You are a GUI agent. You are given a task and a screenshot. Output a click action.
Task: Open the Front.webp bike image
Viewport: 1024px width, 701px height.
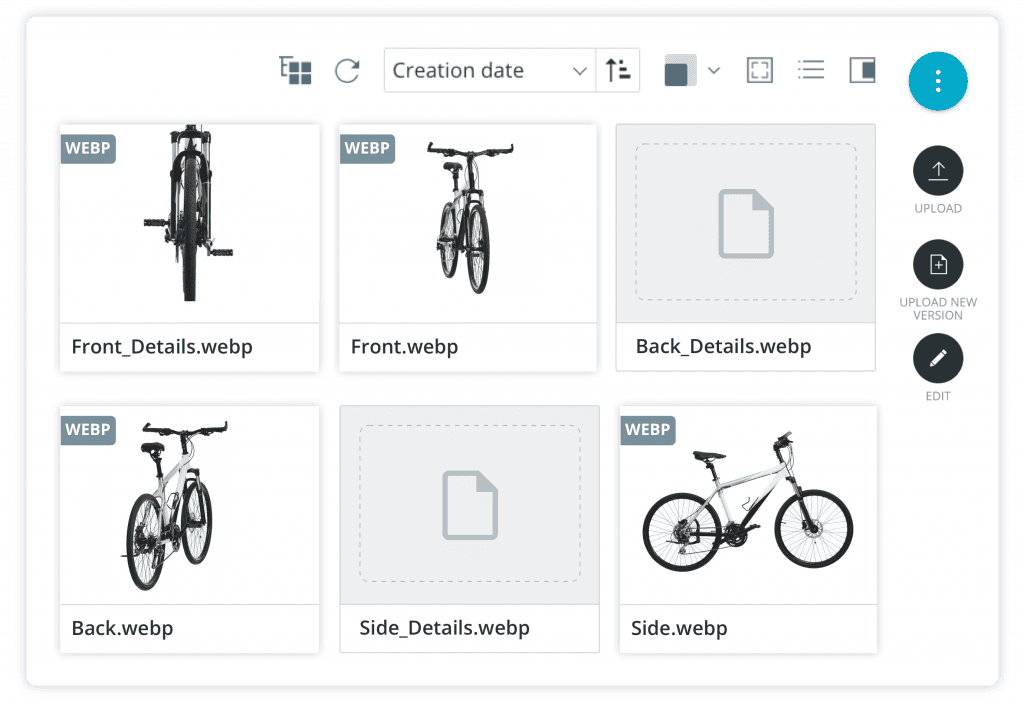pos(467,224)
